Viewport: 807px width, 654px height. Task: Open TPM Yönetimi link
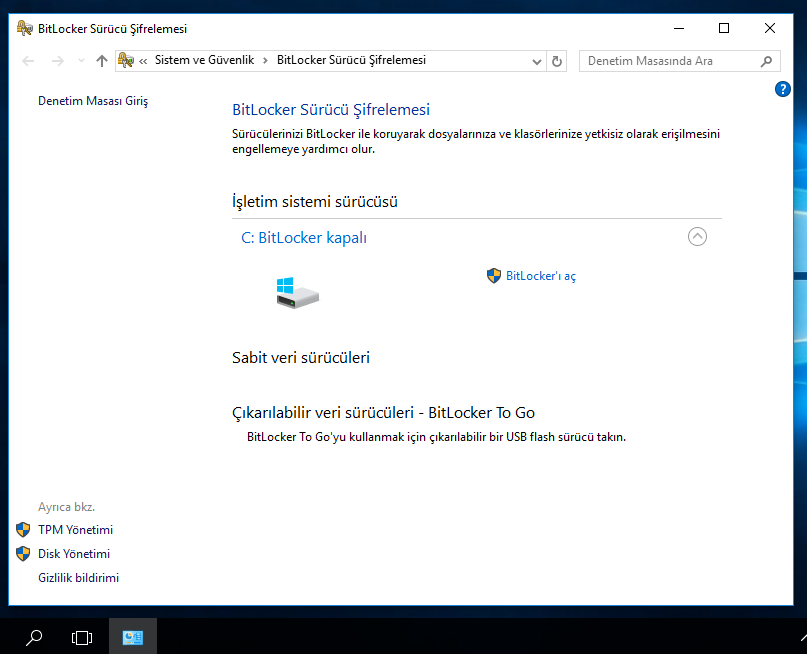(x=75, y=530)
